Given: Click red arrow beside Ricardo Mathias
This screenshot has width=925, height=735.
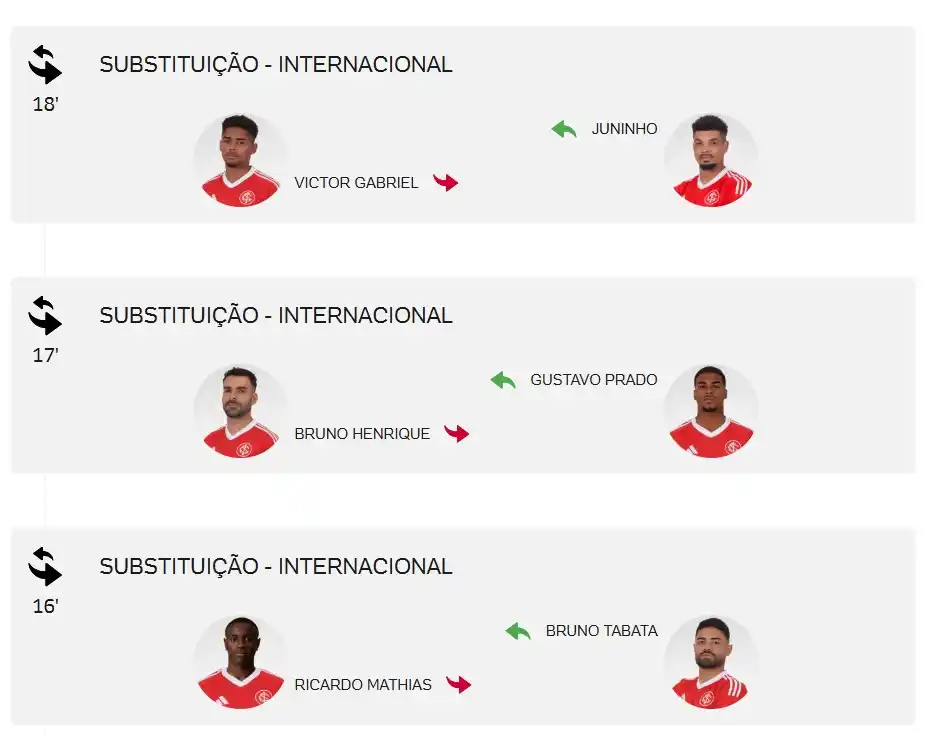Looking at the screenshot, I should (458, 684).
